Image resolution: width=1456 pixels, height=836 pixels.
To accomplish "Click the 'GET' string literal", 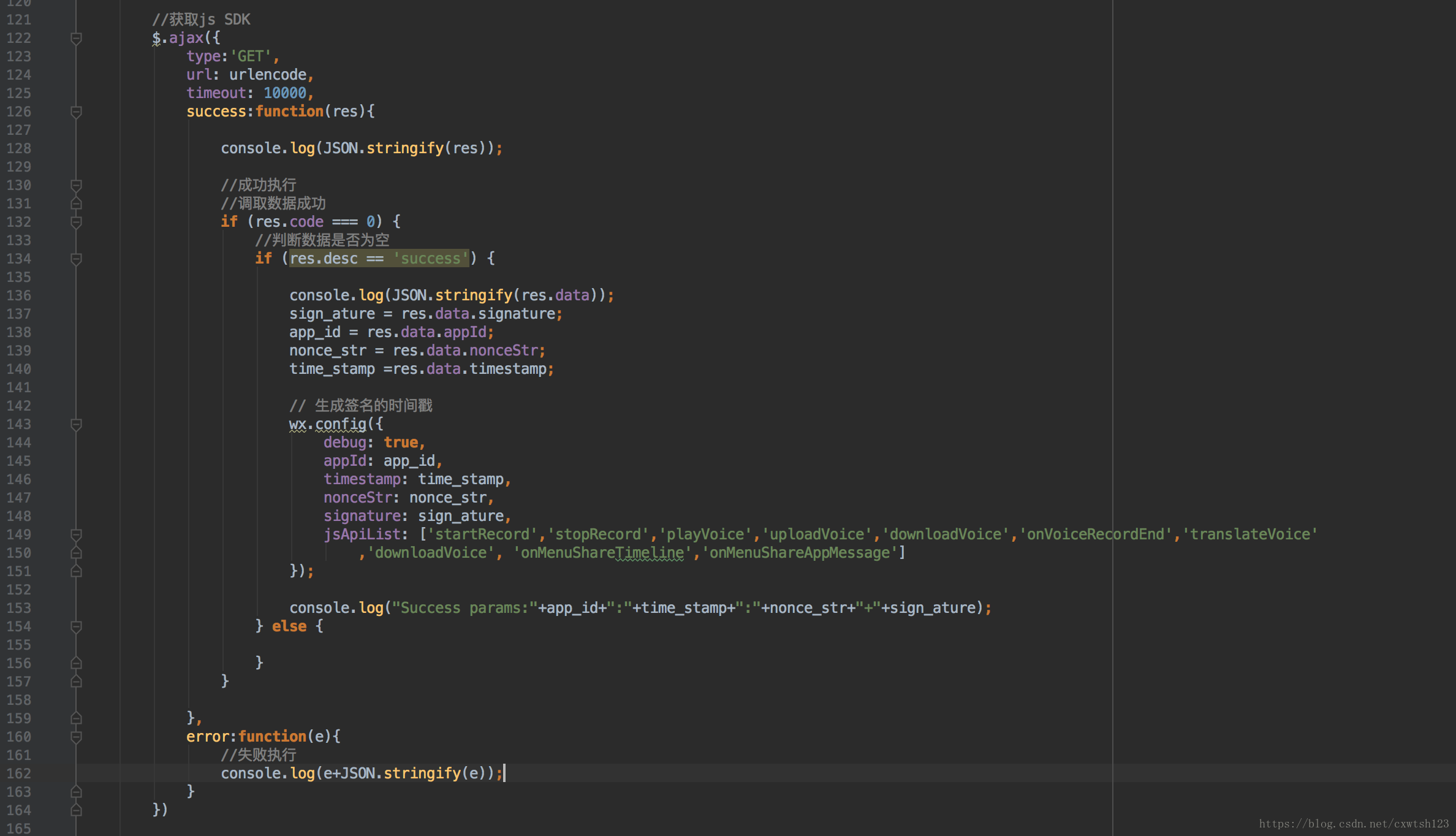I will pos(251,56).
